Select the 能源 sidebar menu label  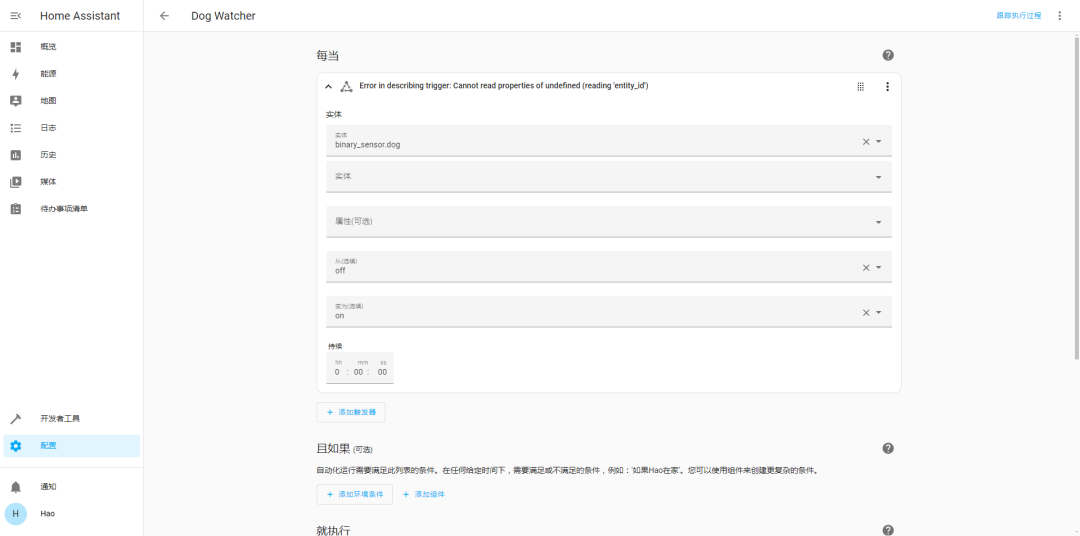coord(48,74)
